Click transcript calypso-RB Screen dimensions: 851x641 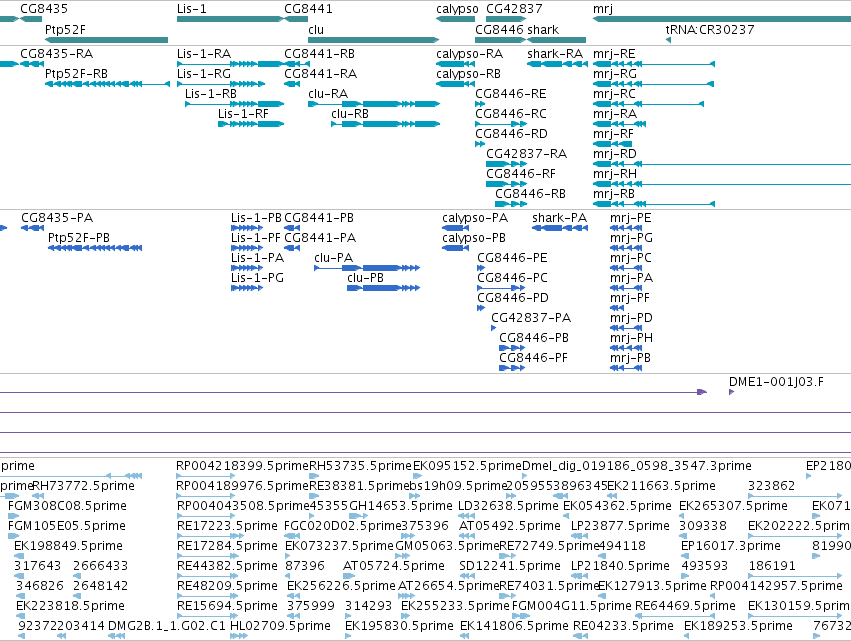tap(453, 84)
